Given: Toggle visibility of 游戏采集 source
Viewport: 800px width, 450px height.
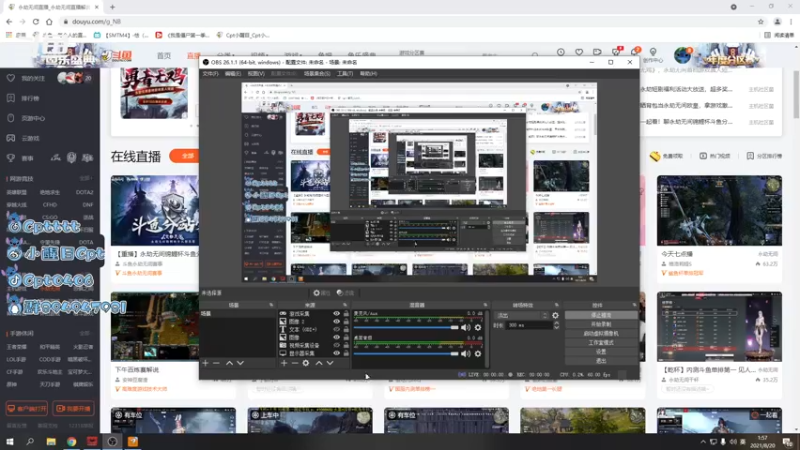Looking at the screenshot, I should click(x=336, y=314).
